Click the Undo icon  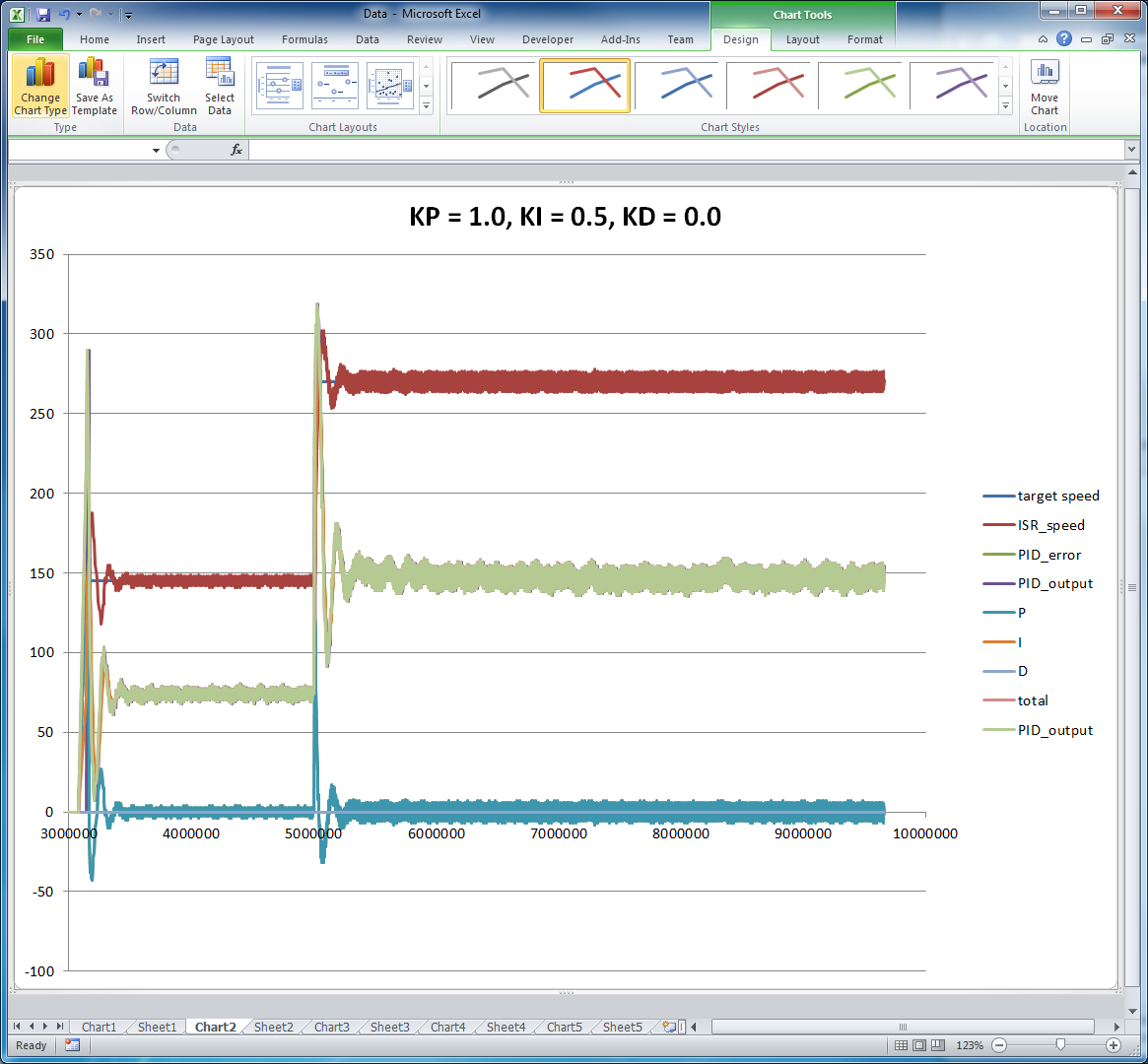[64, 14]
